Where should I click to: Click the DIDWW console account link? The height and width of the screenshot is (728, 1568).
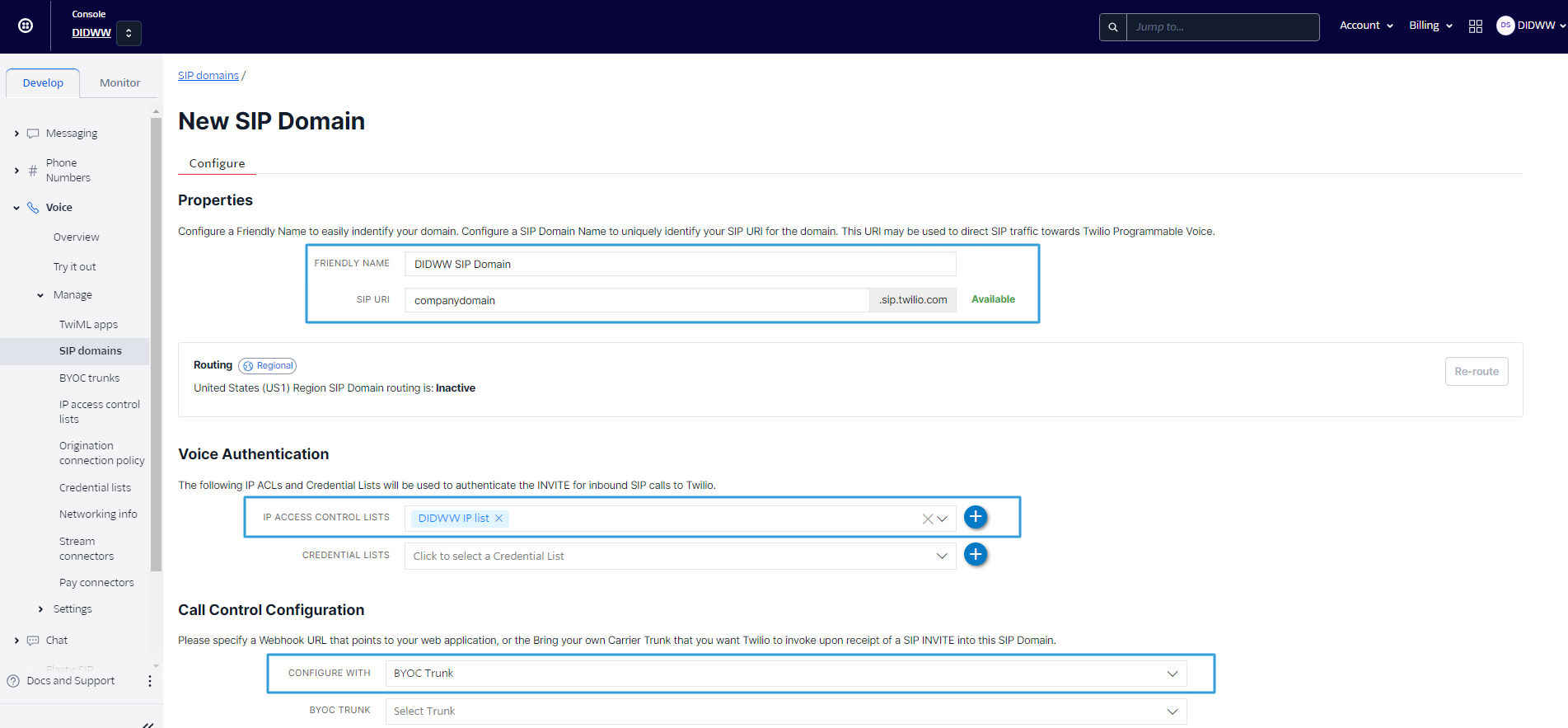pos(91,33)
